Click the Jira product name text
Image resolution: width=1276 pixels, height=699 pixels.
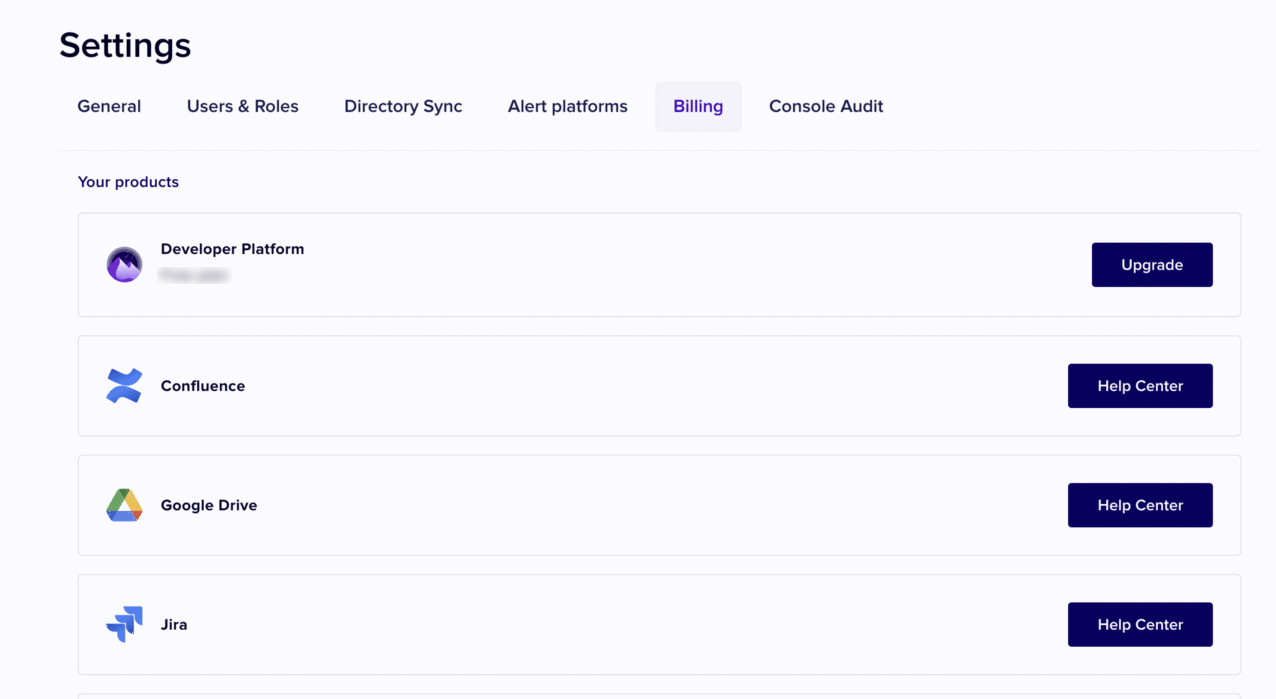[174, 625]
